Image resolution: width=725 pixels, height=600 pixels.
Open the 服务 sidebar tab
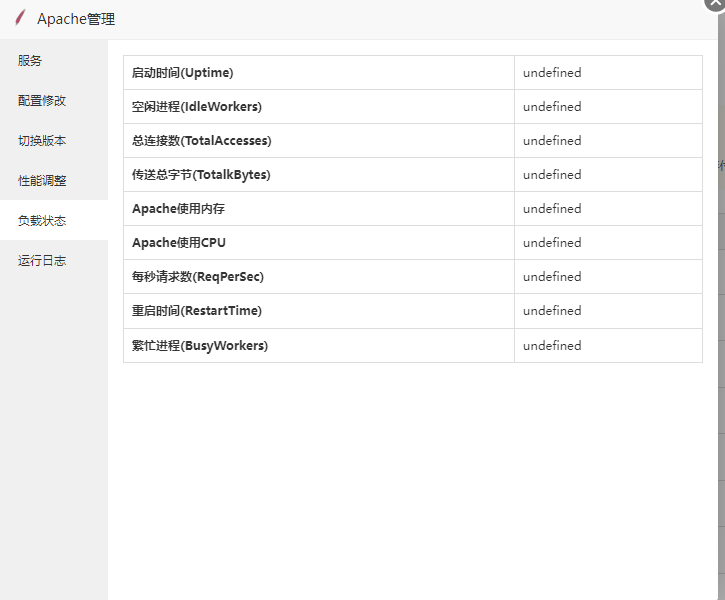pyautogui.click(x=54, y=61)
